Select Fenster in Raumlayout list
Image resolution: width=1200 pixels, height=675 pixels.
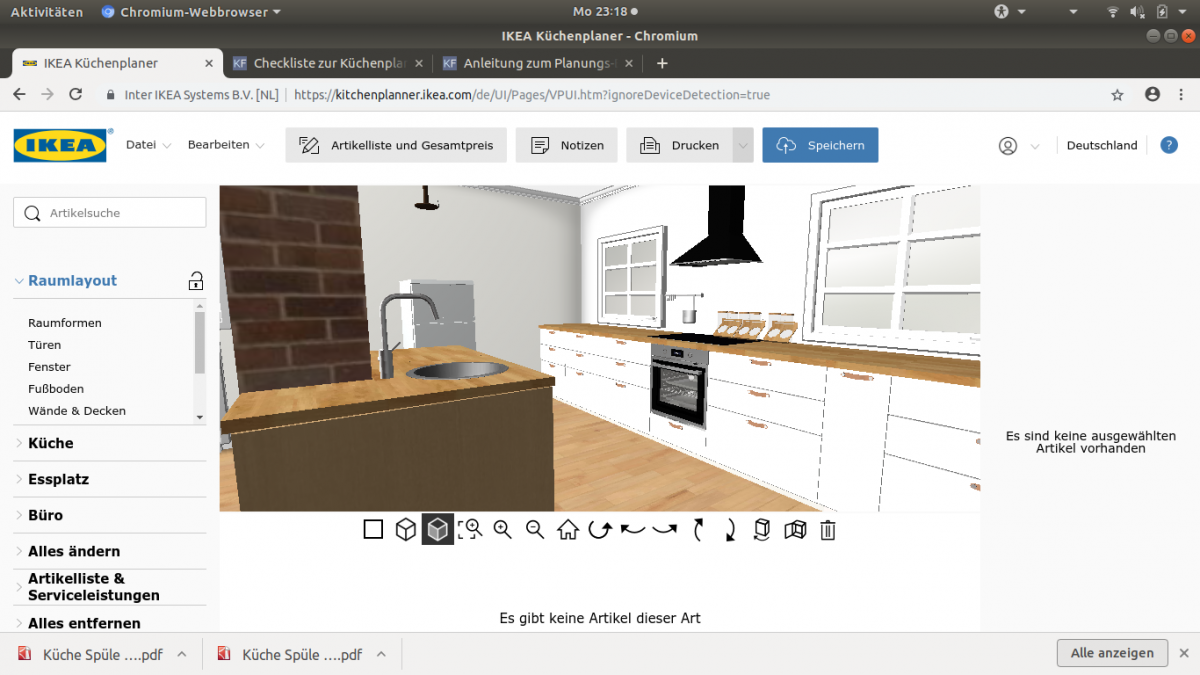(49, 367)
